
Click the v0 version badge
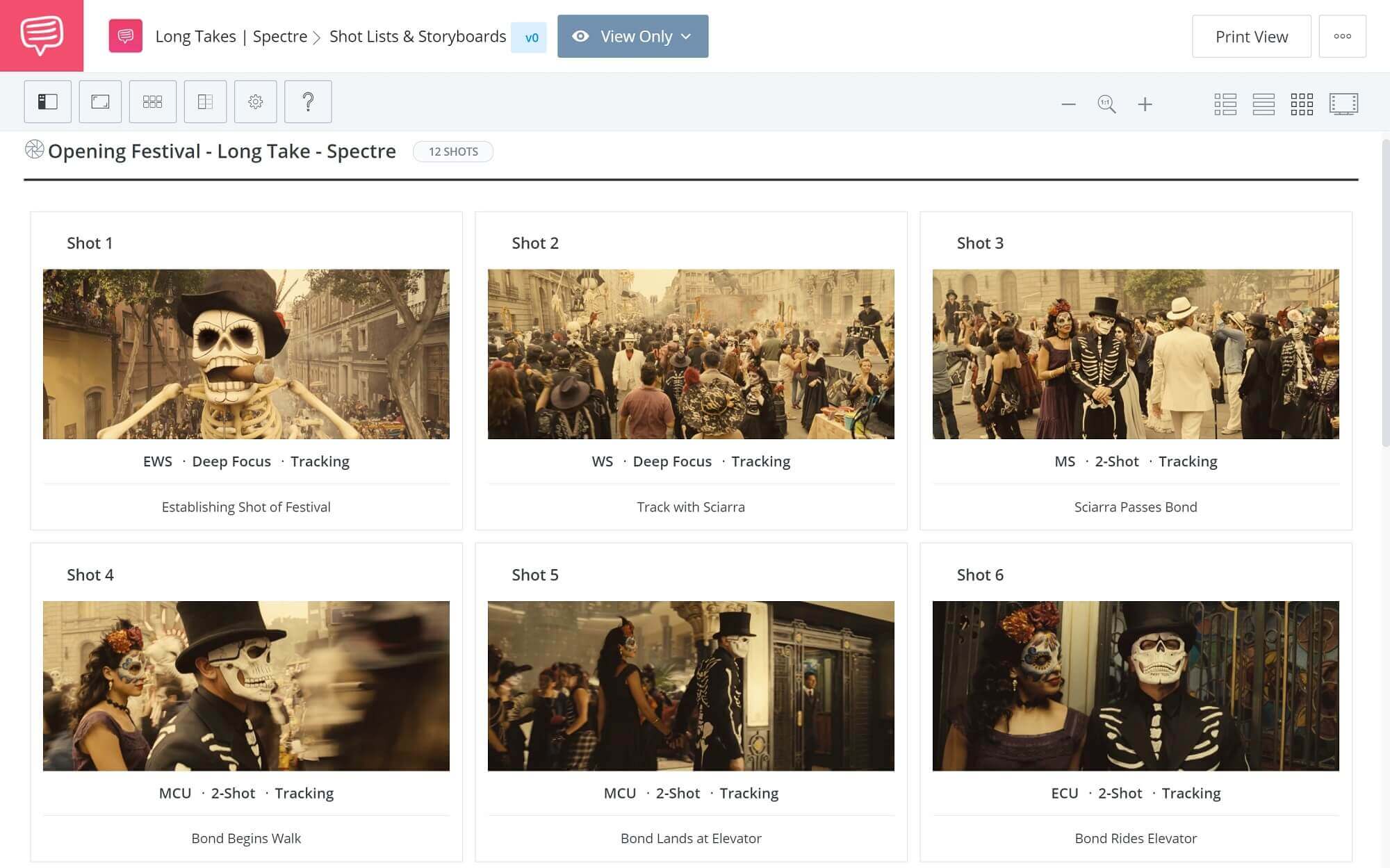(529, 38)
